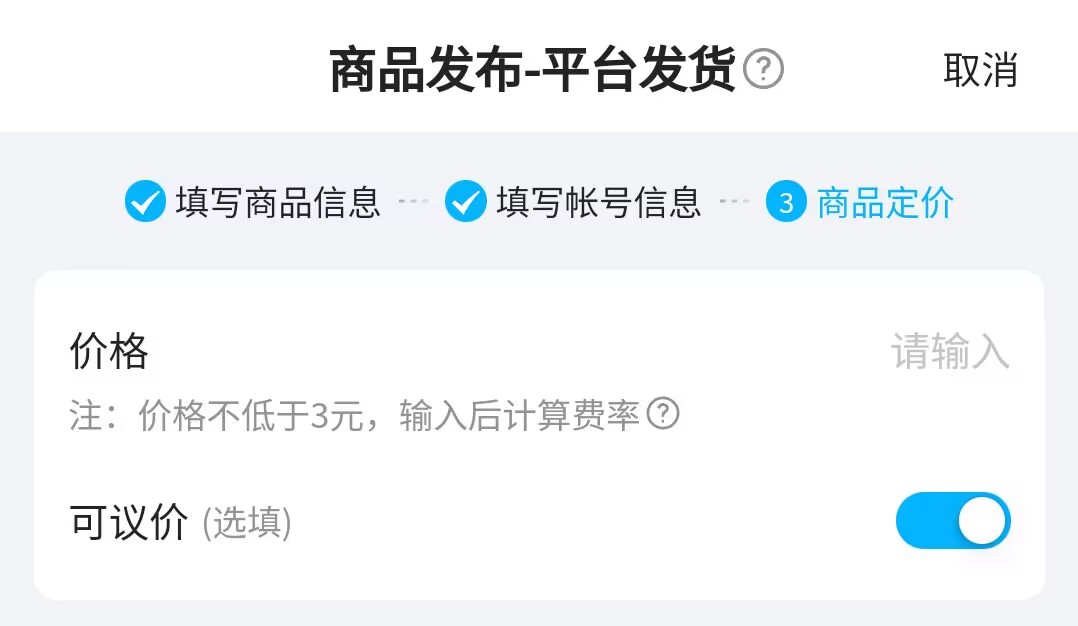Viewport: 1078px width, 626px height.
Task: Go back to 填写商品信息 step
Action: tap(278, 202)
